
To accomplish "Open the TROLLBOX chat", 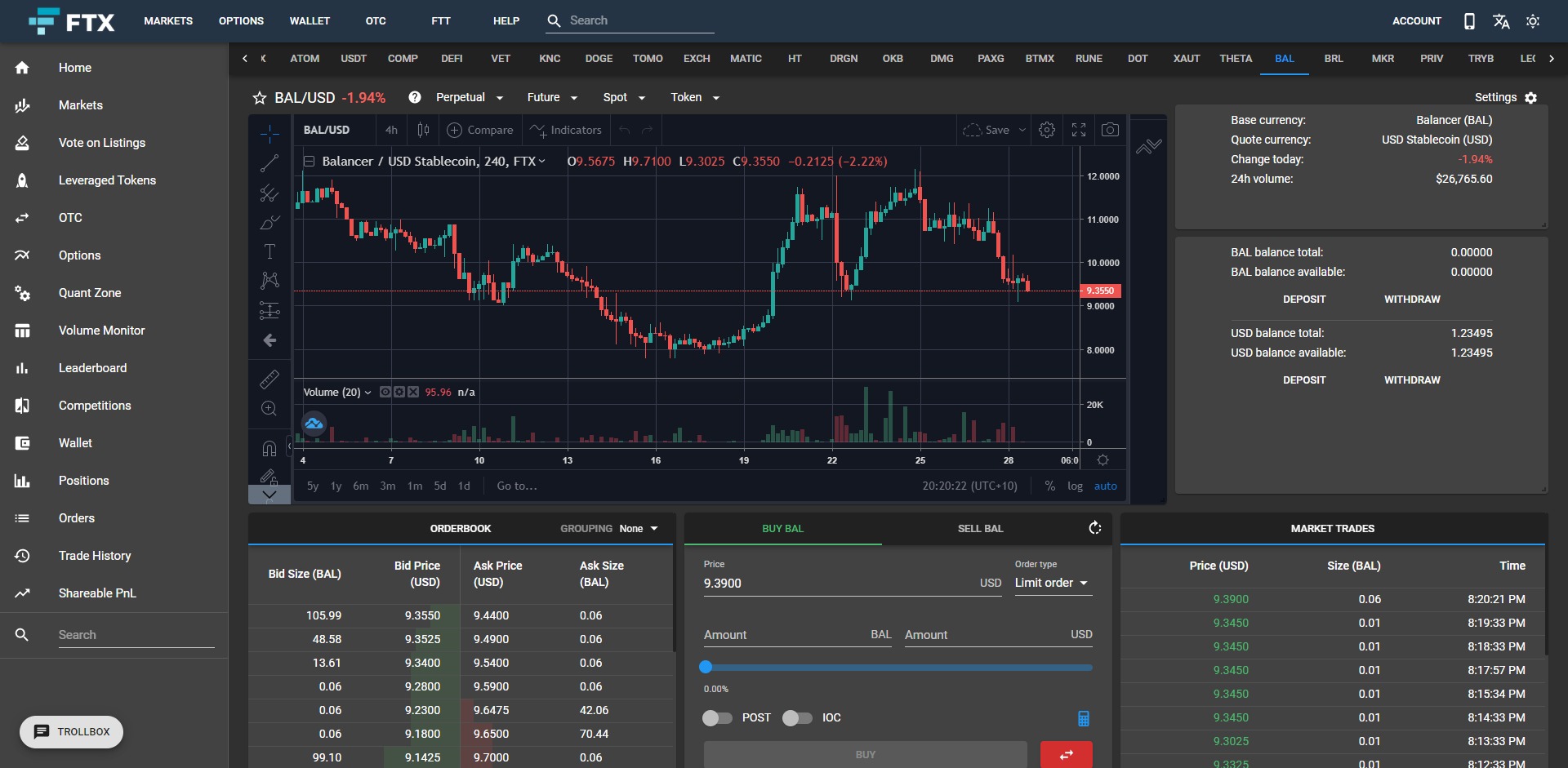I will click(x=71, y=732).
